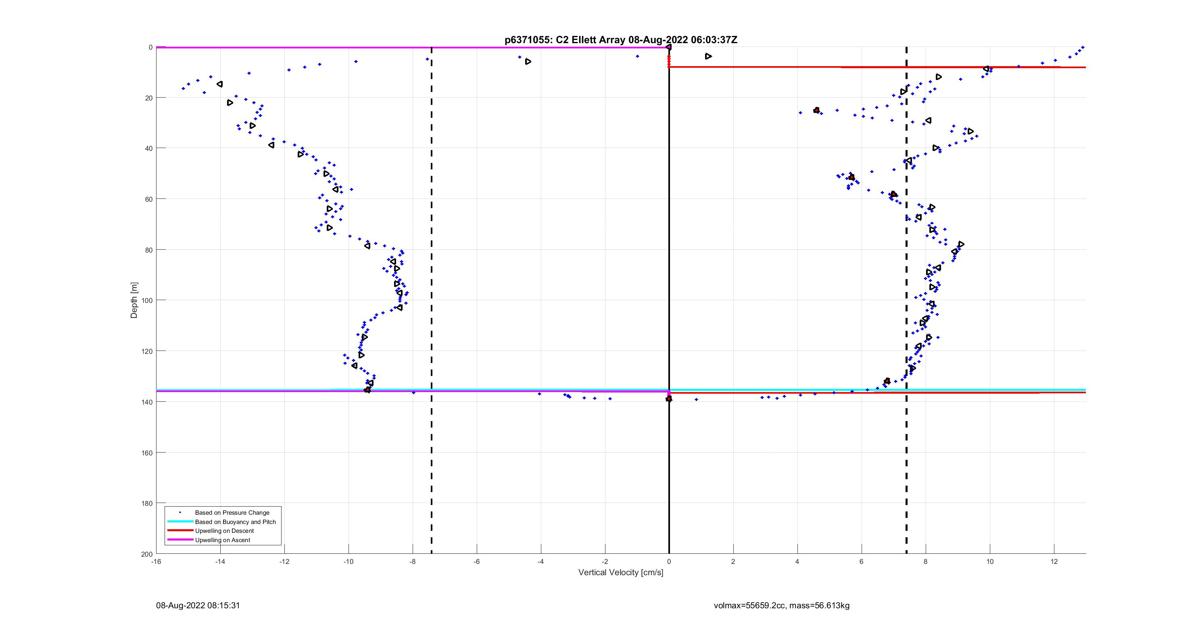Screen dimensions: 1200x622
Task: Click the depth axis tick label '40'
Action: (148, 148)
